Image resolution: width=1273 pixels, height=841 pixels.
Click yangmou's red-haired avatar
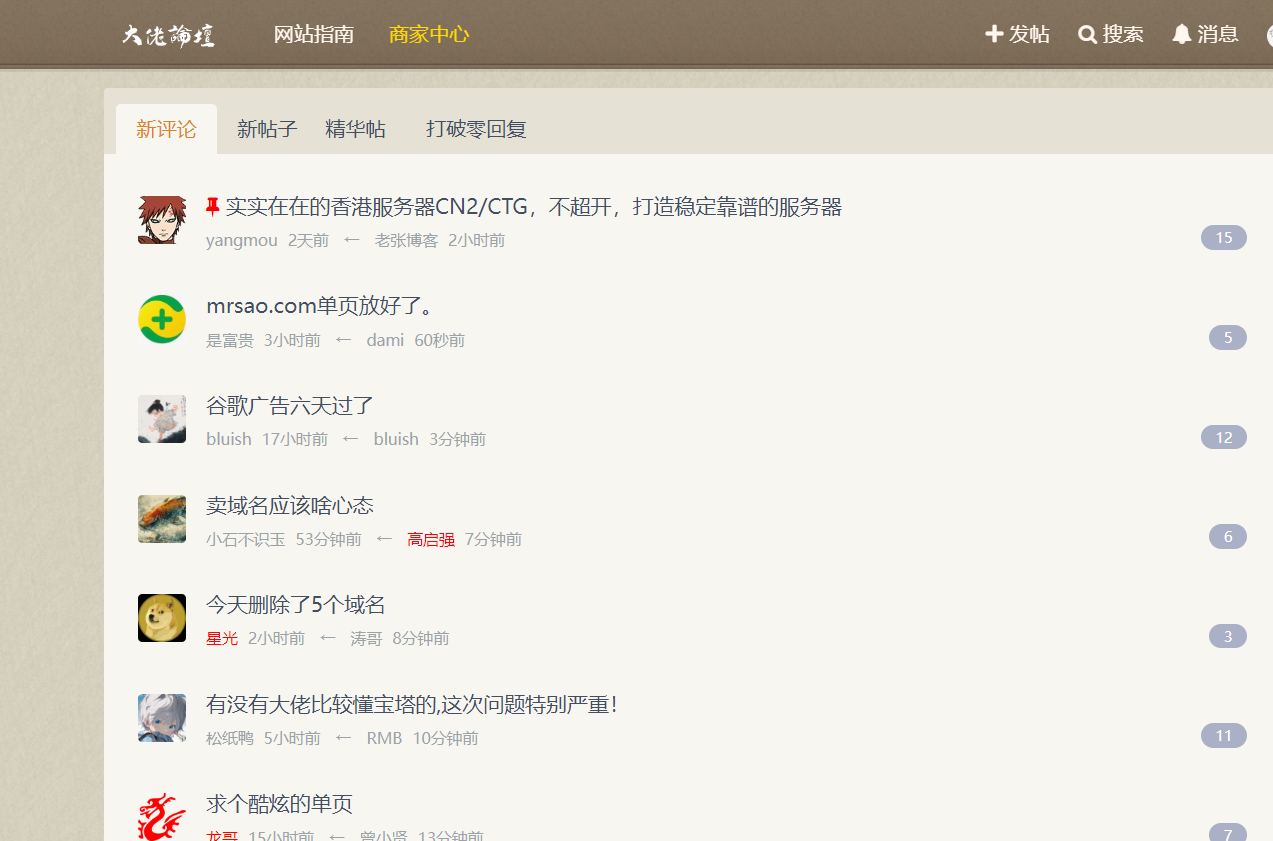point(162,220)
